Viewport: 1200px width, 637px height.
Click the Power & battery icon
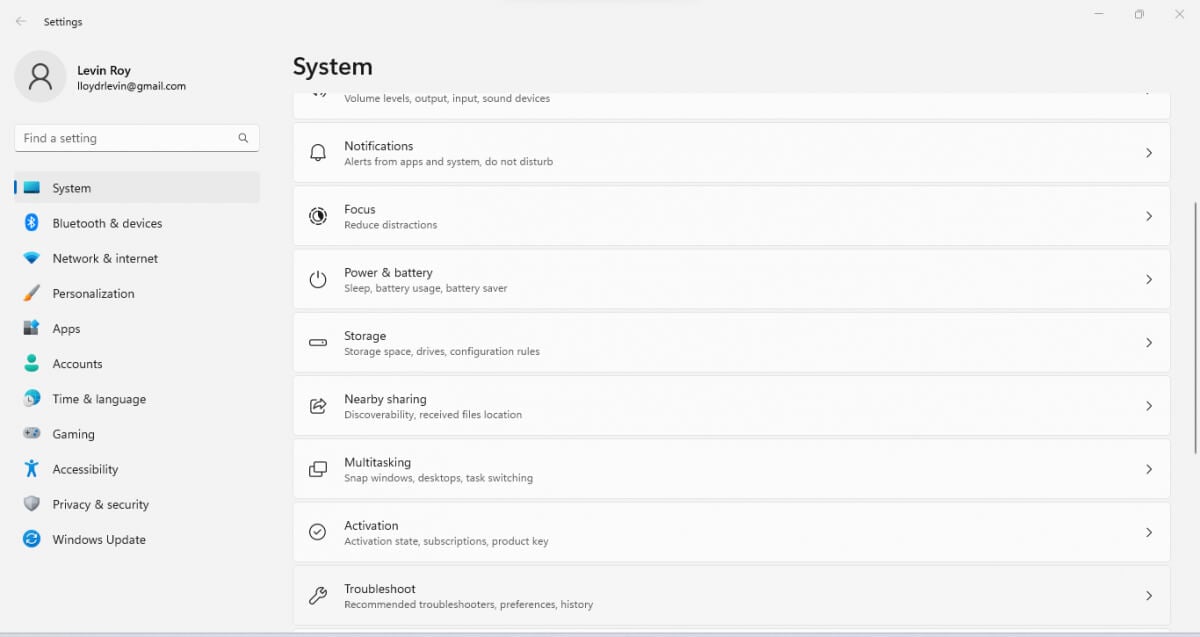318,280
